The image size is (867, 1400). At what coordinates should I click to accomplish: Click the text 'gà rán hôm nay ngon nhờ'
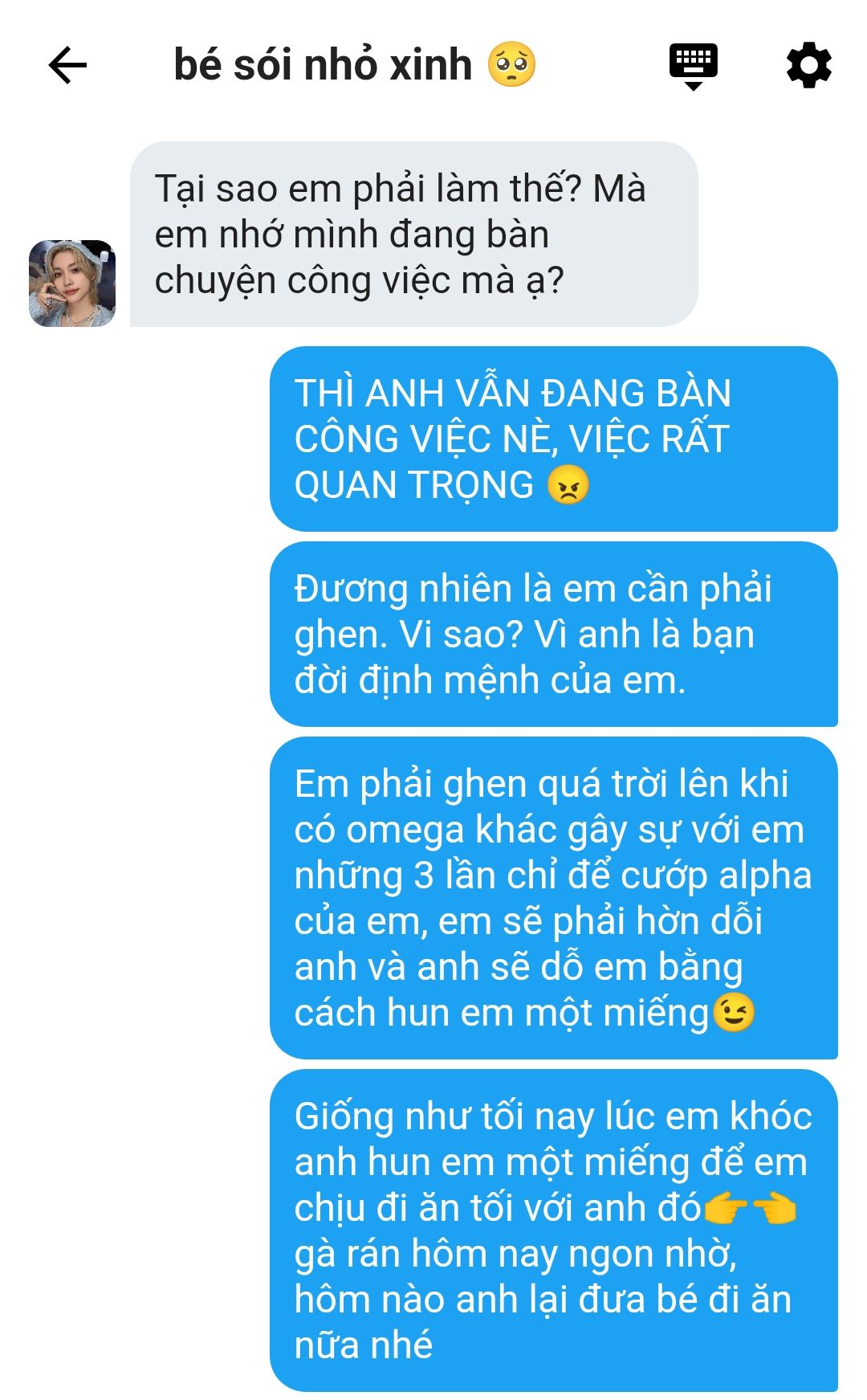coord(515,1255)
